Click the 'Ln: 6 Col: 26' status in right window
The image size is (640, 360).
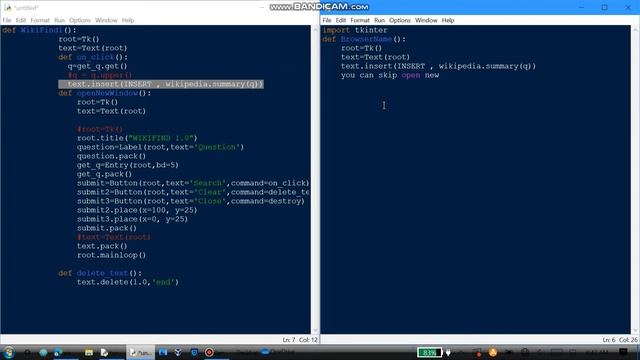tap(620, 340)
